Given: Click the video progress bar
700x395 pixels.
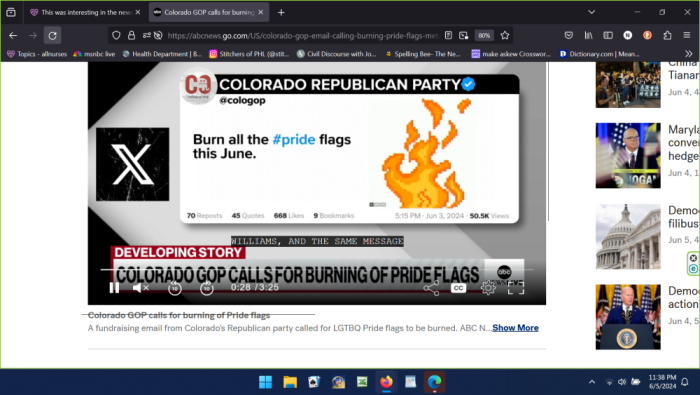Looking at the screenshot, I should coord(317,270).
